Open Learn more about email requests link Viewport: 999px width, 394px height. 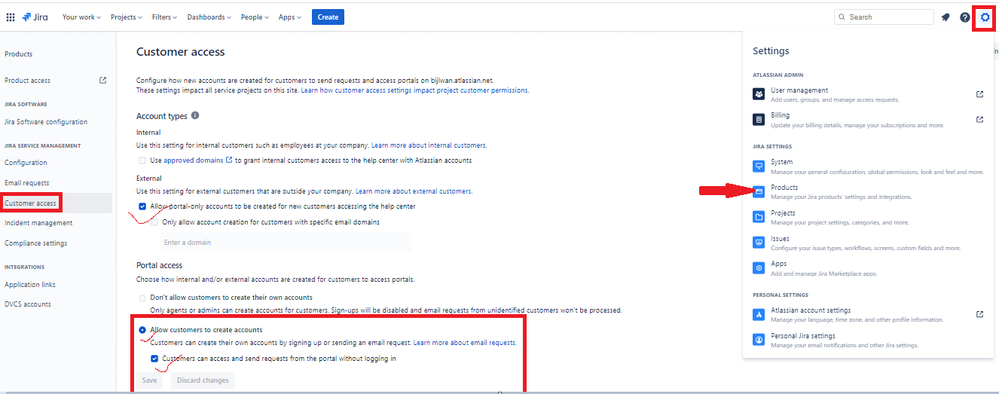[464, 342]
